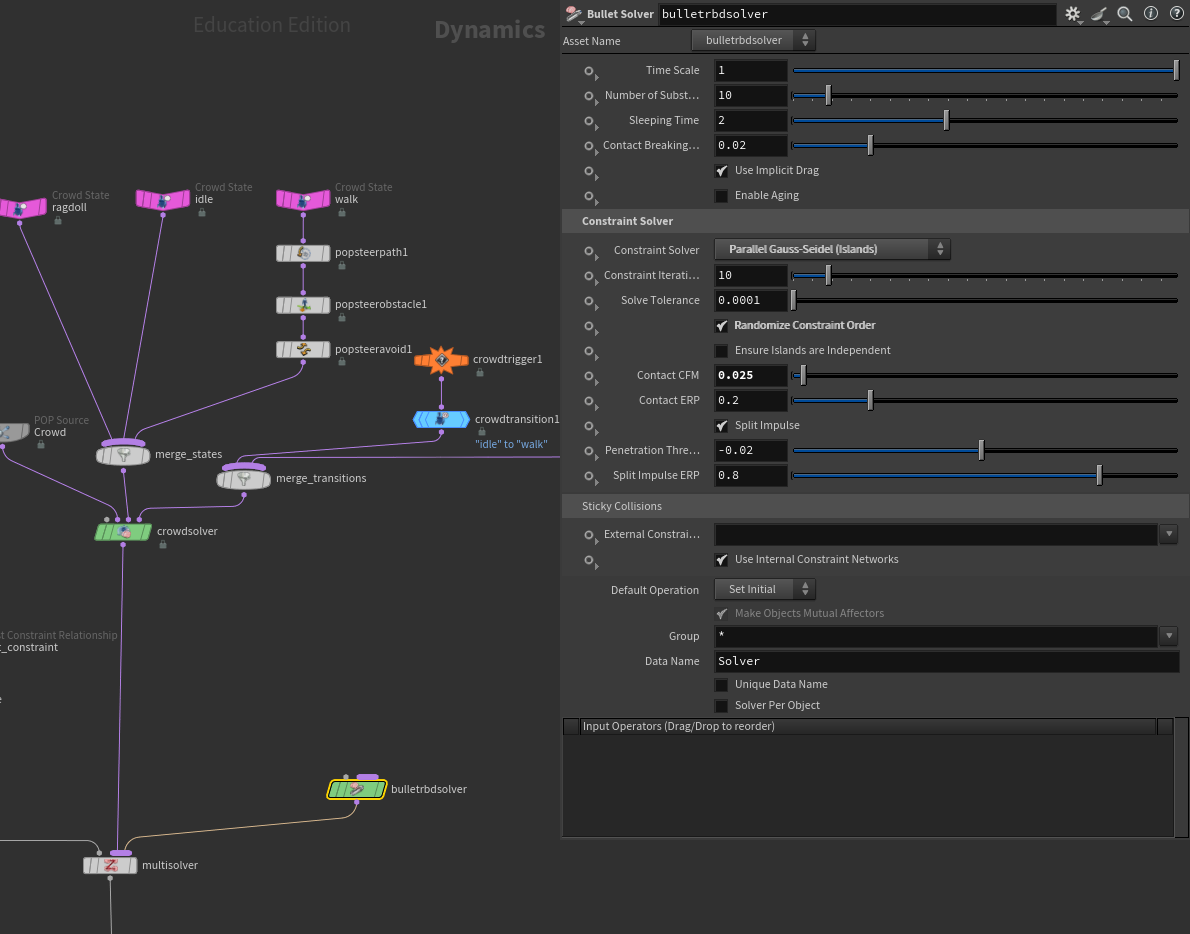Image resolution: width=1190 pixels, height=934 pixels.
Task: Select the walk Crowd State node
Action: click(303, 200)
